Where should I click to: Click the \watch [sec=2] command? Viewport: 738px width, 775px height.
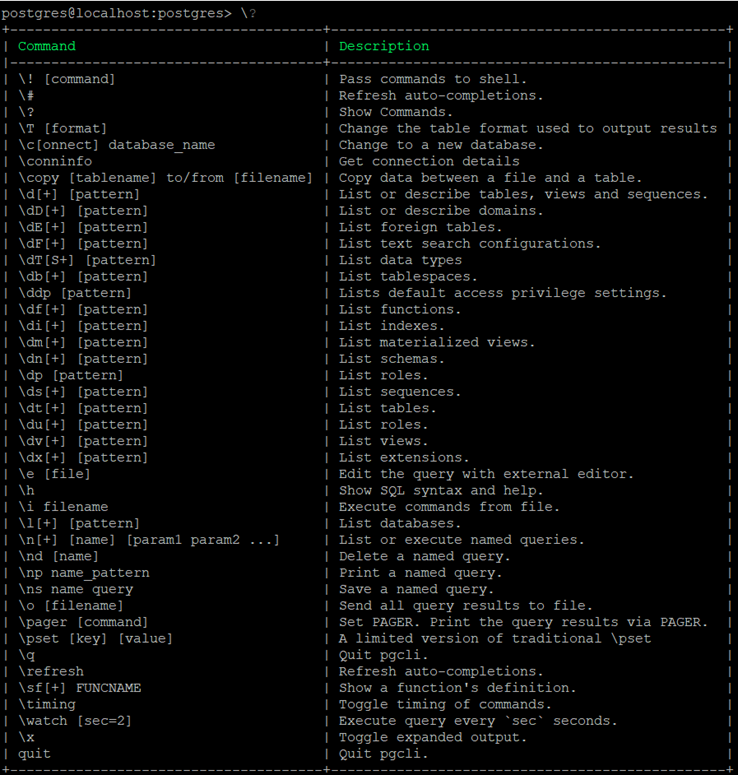point(75,721)
